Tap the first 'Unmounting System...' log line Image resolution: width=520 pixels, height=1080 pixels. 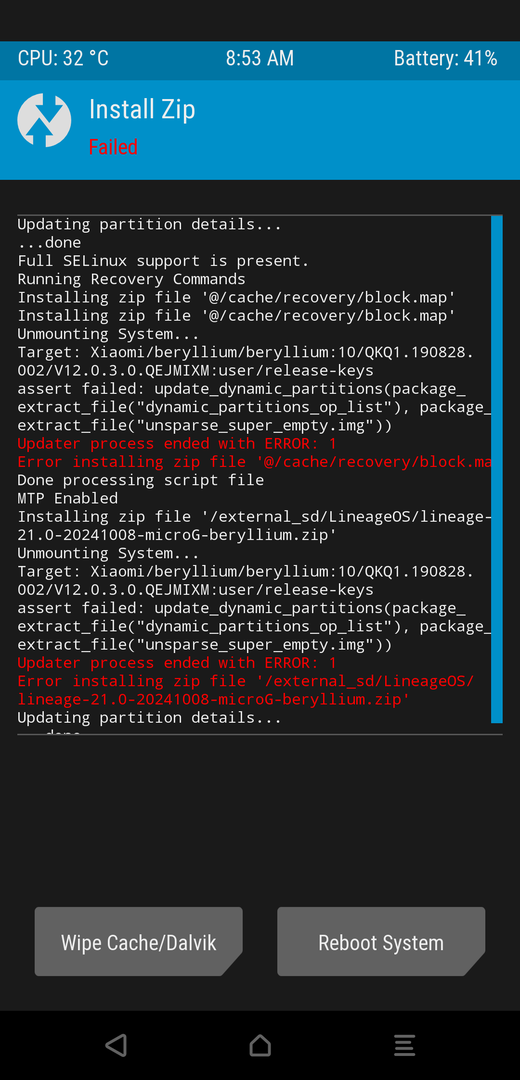tap(108, 334)
